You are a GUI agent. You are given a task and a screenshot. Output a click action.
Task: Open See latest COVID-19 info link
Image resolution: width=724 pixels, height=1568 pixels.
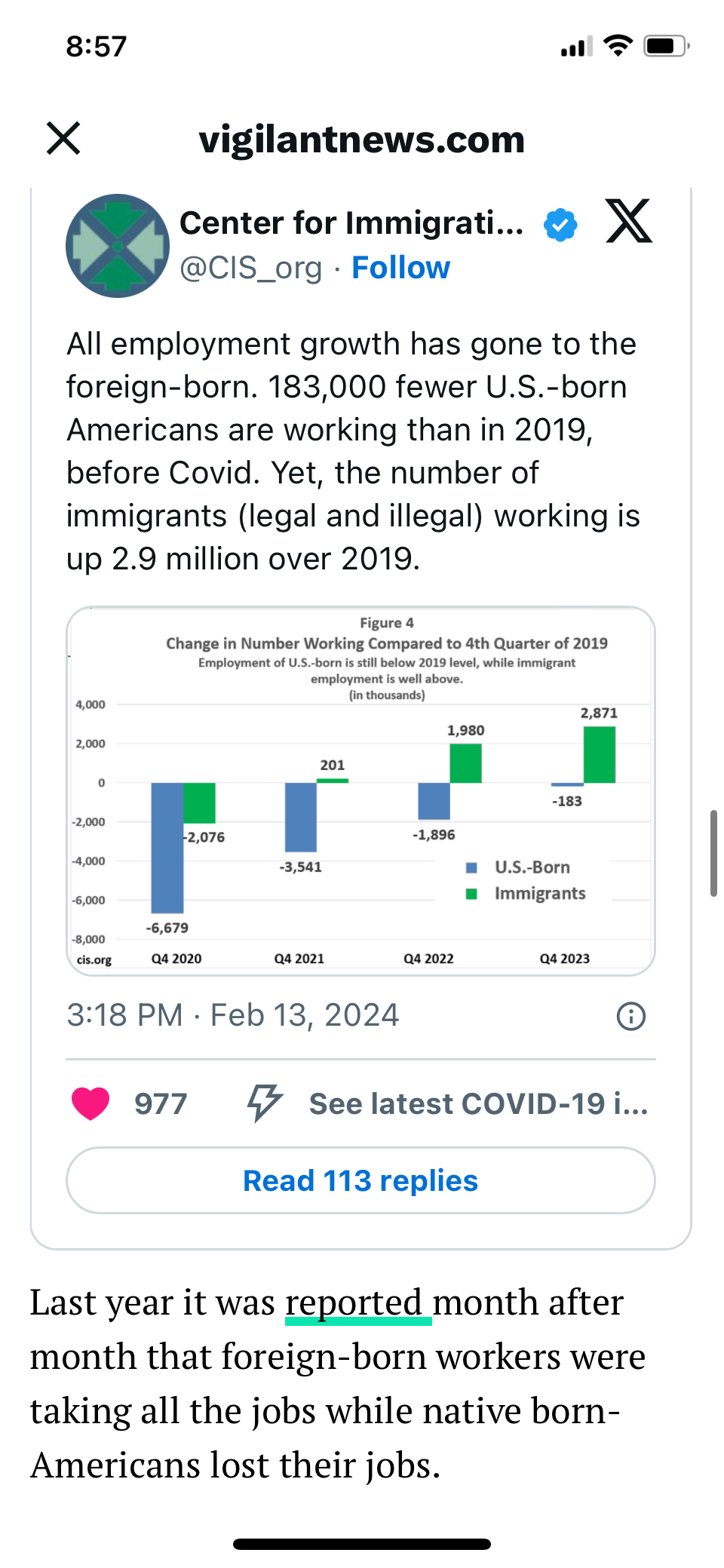(478, 1103)
